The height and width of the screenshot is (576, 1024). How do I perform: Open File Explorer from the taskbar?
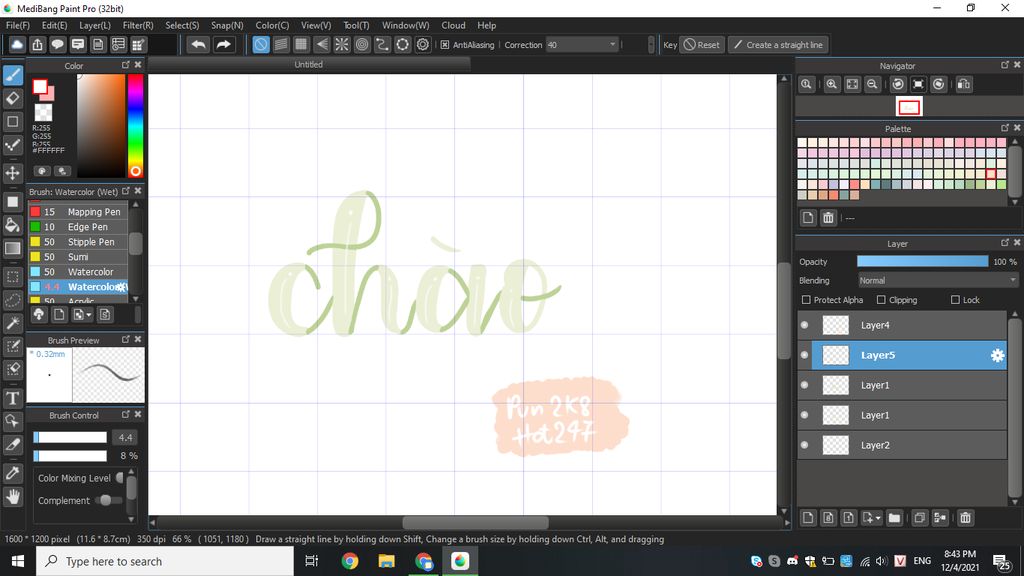click(387, 561)
